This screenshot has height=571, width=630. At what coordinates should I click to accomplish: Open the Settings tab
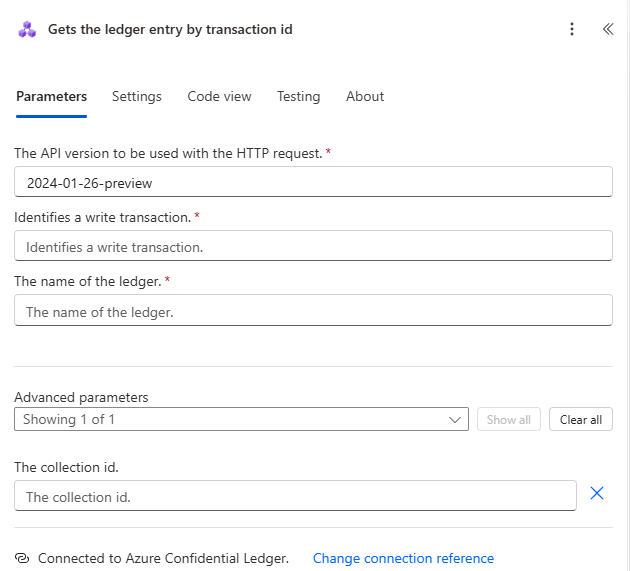click(136, 97)
